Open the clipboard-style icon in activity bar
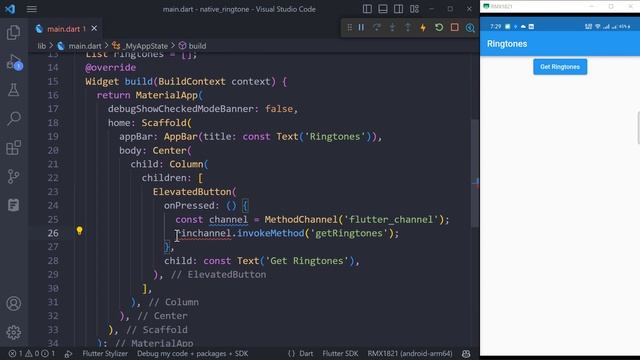Image resolution: width=640 pixels, height=360 pixels. [13, 205]
